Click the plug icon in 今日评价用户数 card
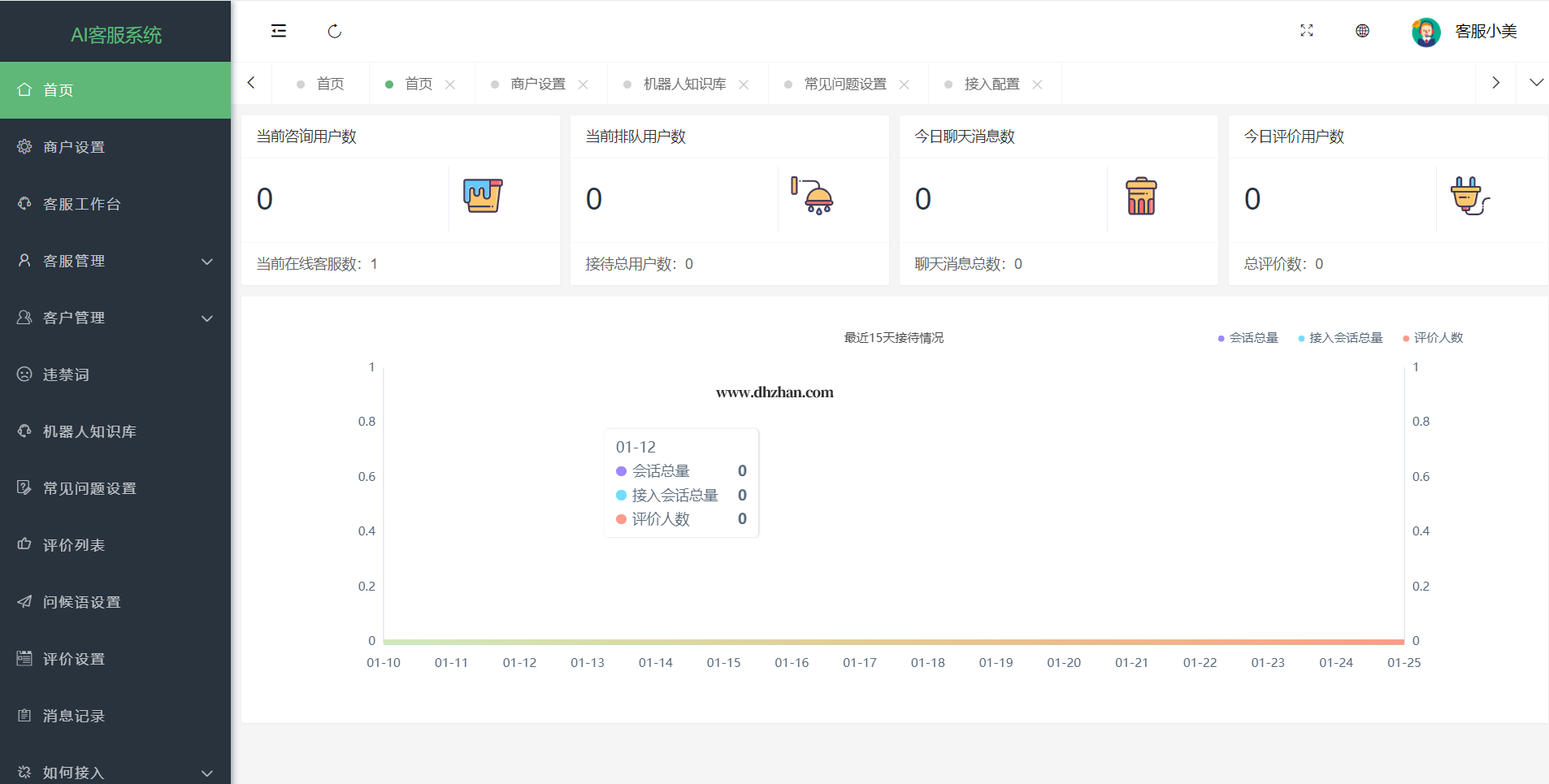 tap(1469, 196)
